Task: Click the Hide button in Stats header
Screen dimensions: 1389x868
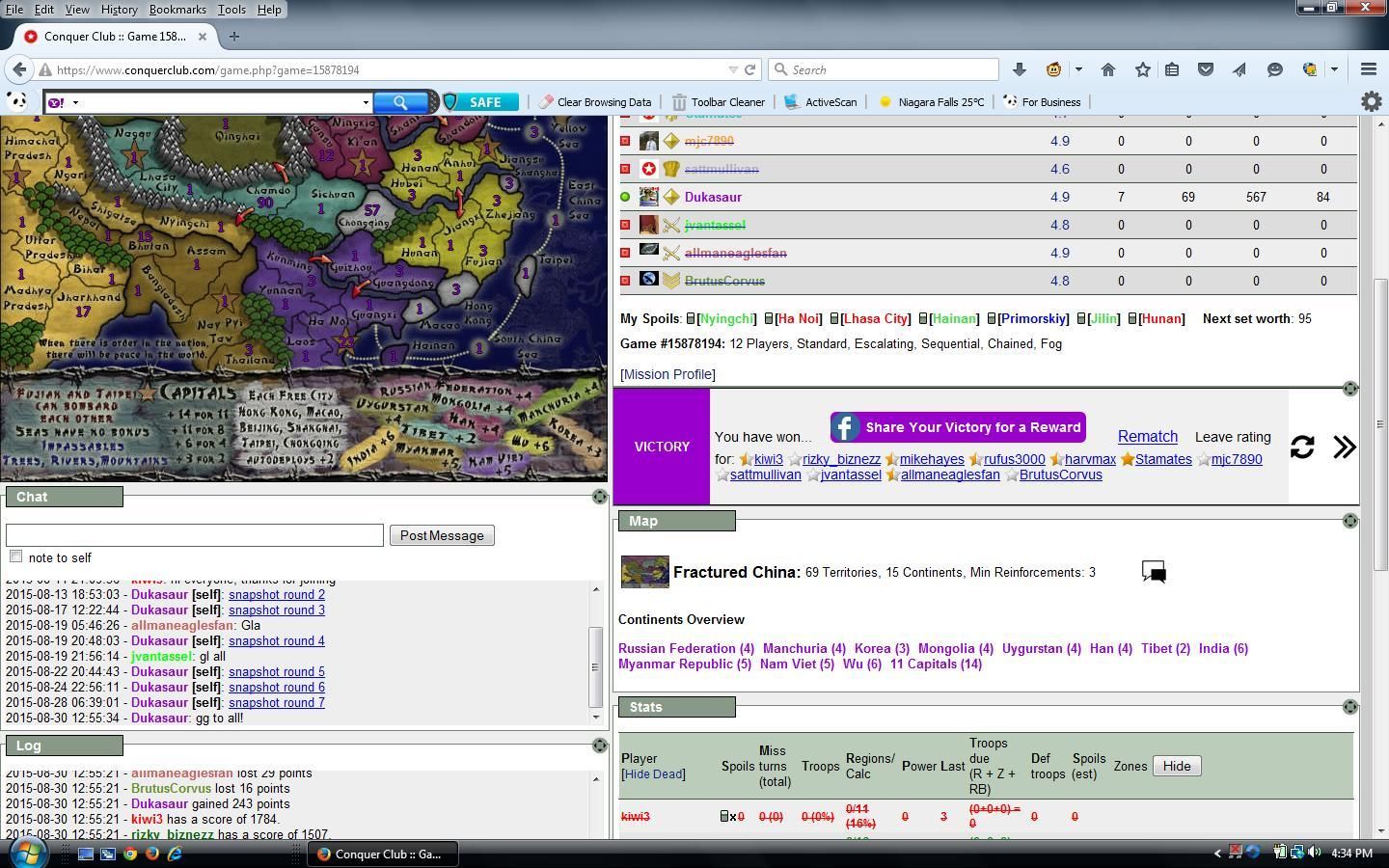Action: tap(1177, 766)
